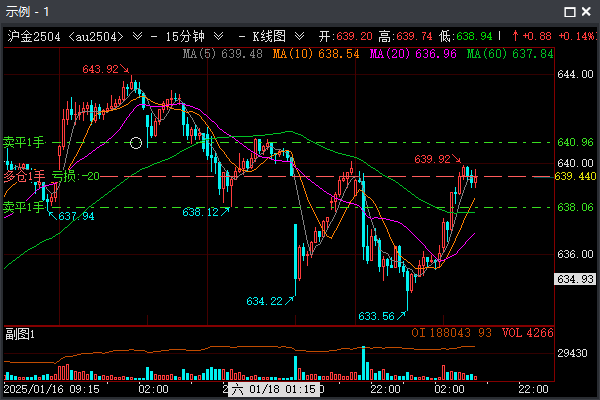Click the 副图1 sub-chart label
Viewport: 600px width, 400px height.
(20, 333)
